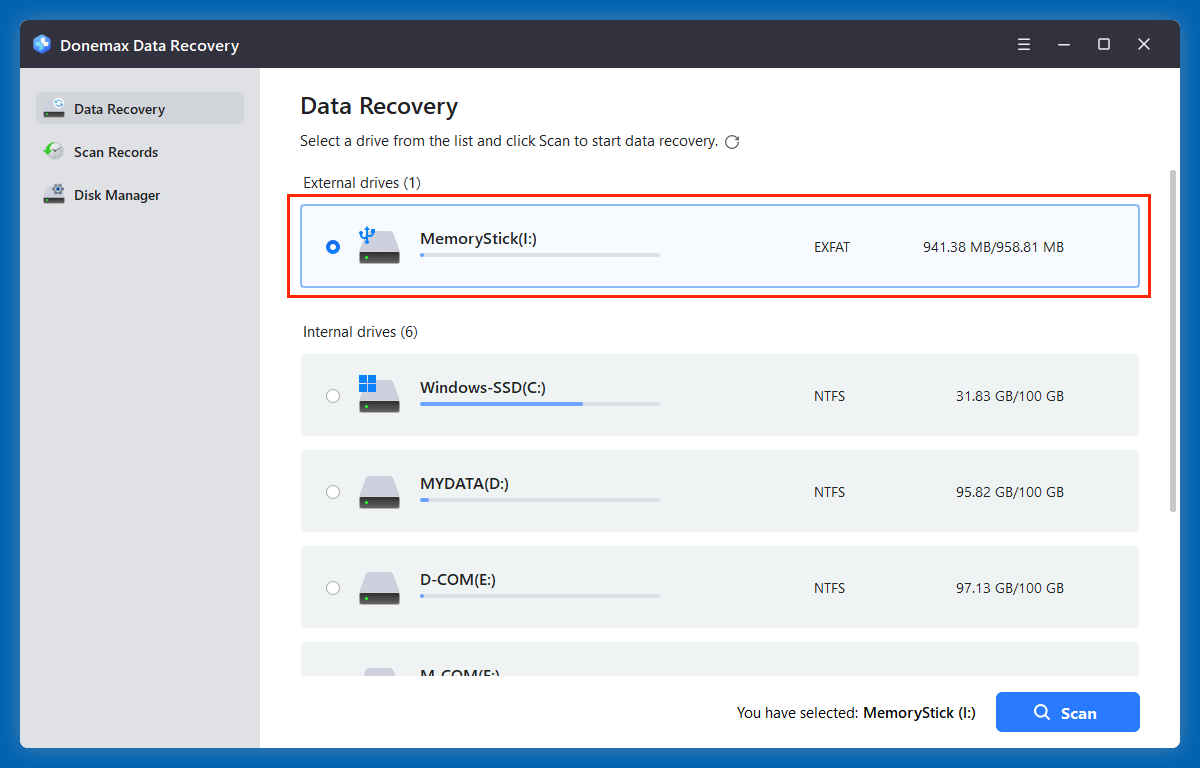
Task: Select the Data Recovery sidebar icon
Action: [54, 108]
